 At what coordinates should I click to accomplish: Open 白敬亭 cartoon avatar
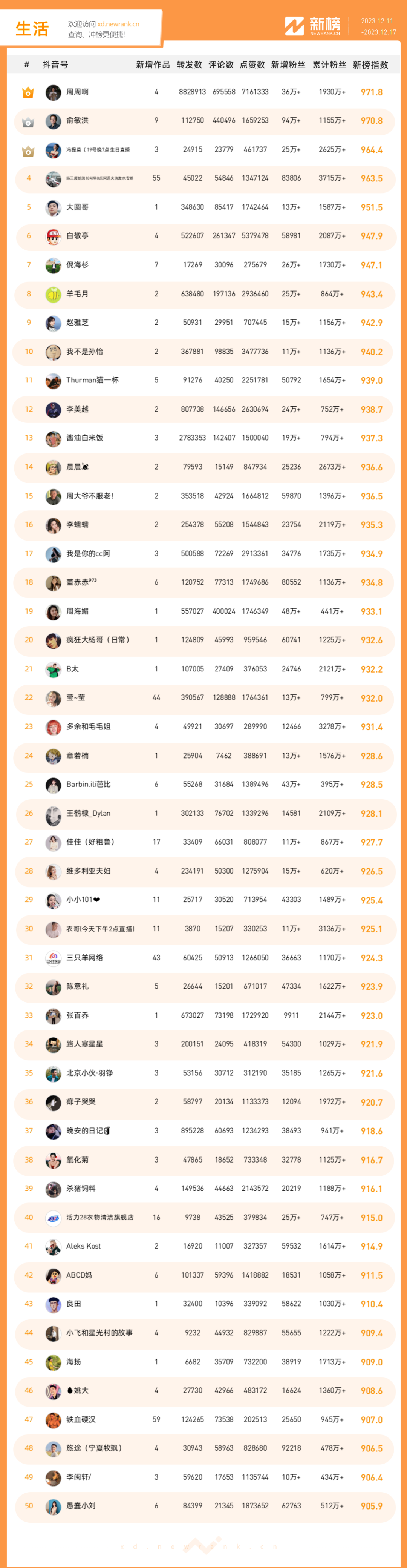coord(54,237)
